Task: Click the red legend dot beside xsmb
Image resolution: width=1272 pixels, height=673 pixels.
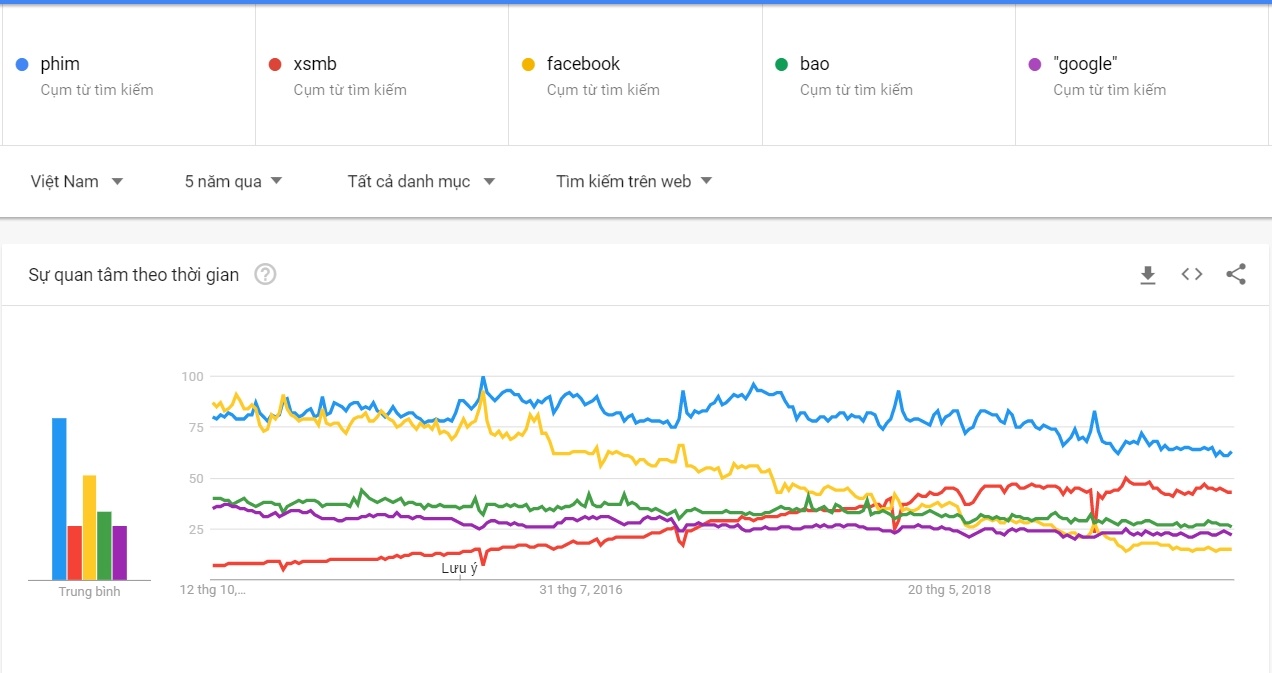Action: tap(275, 63)
